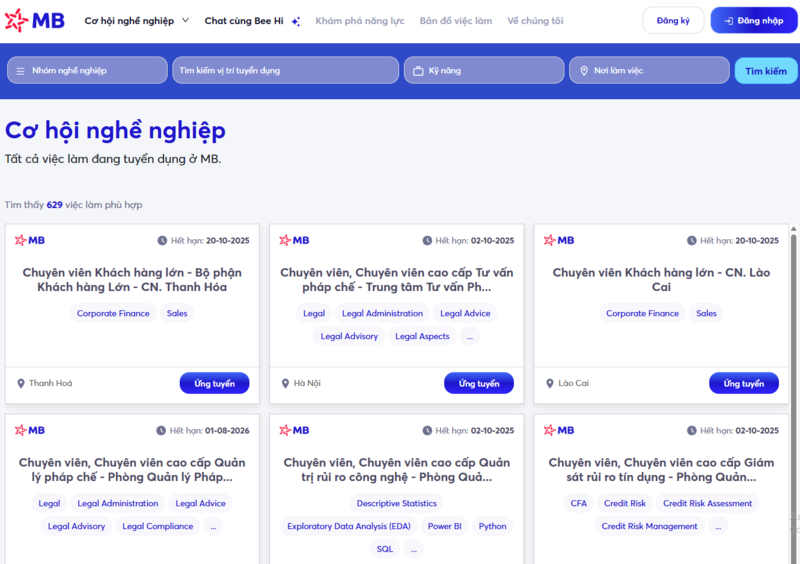Screen dimensions: 800x564
Task: Click the Sales tag on Lào Cai card
Action: [x=706, y=313]
